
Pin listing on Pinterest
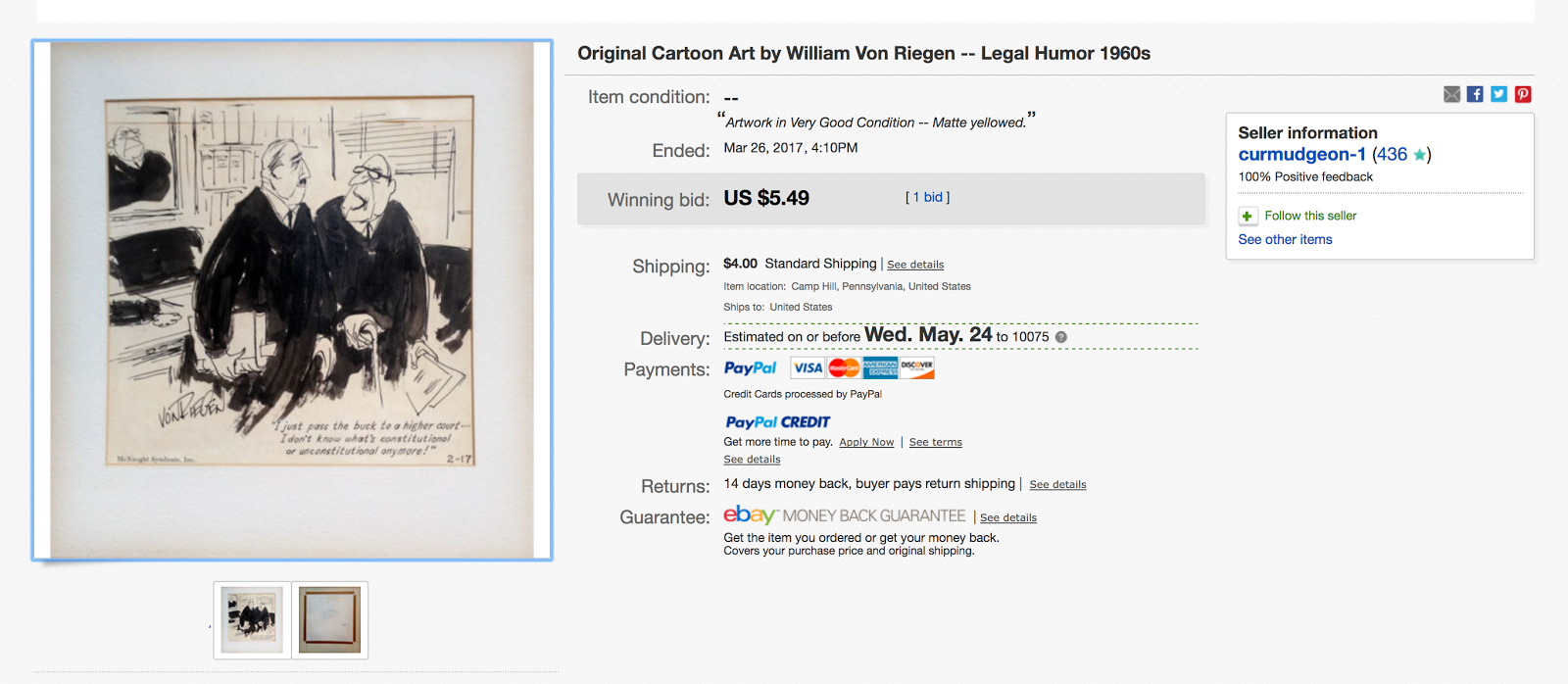1523,94
